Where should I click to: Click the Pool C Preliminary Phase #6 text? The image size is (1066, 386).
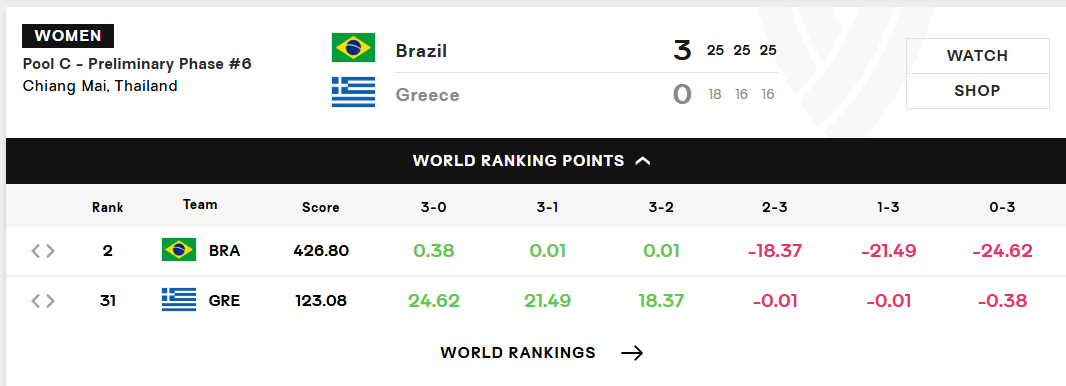pos(137,64)
